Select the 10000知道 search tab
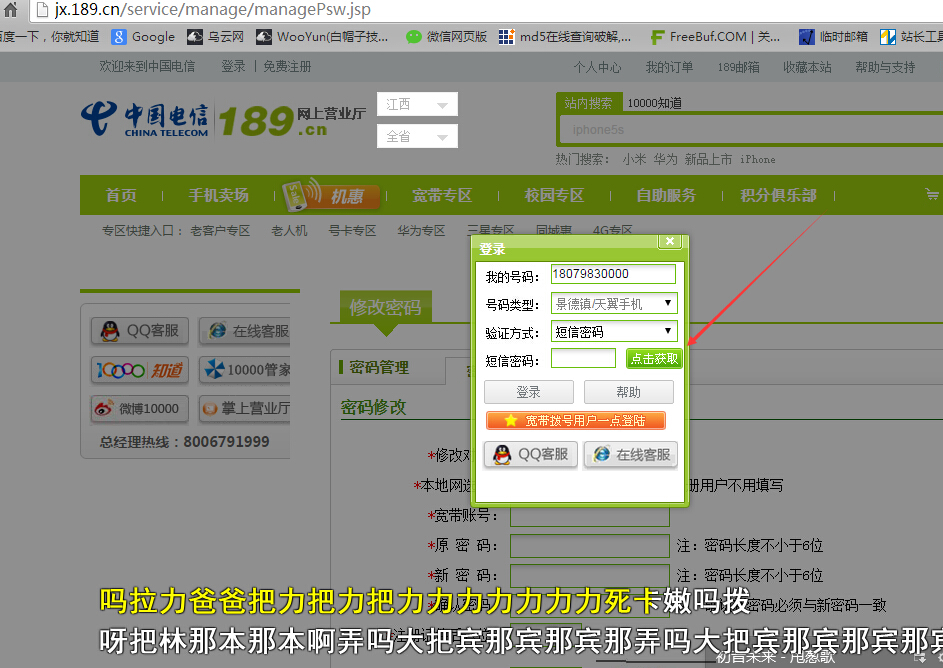Image resolution: width=943 pixels, height=668 pixels. point(654,103)
